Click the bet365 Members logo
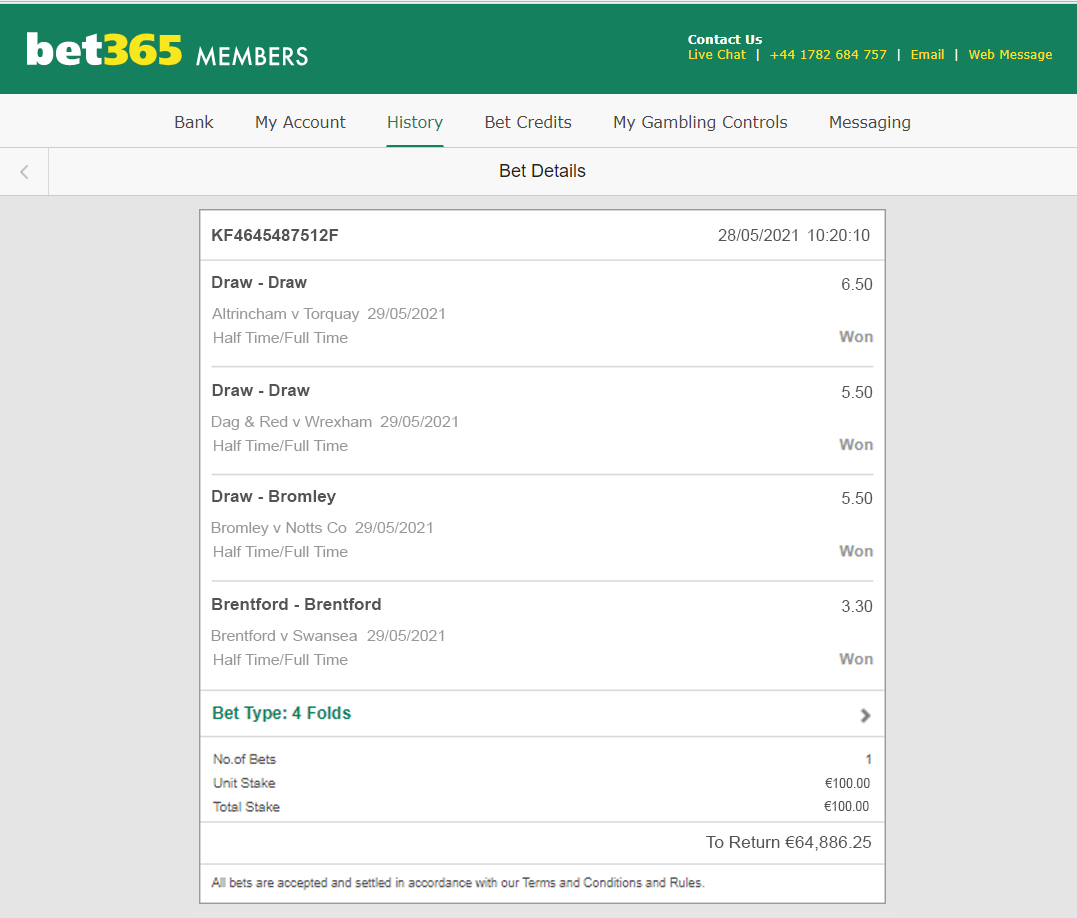 pos(167,50)
